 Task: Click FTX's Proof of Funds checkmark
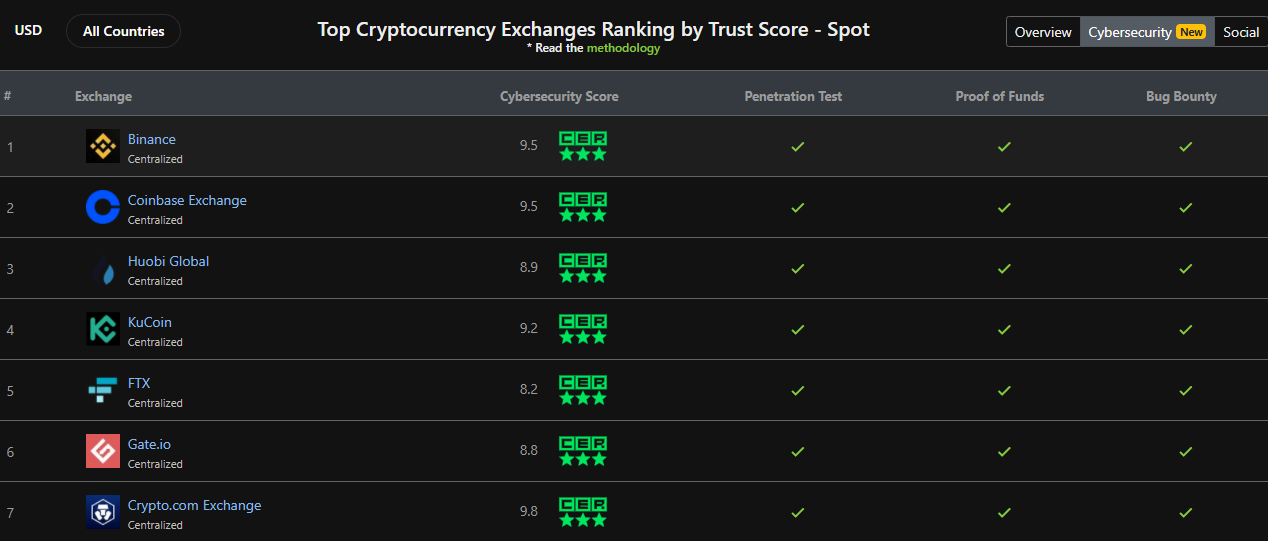[x=1004, y=390]
